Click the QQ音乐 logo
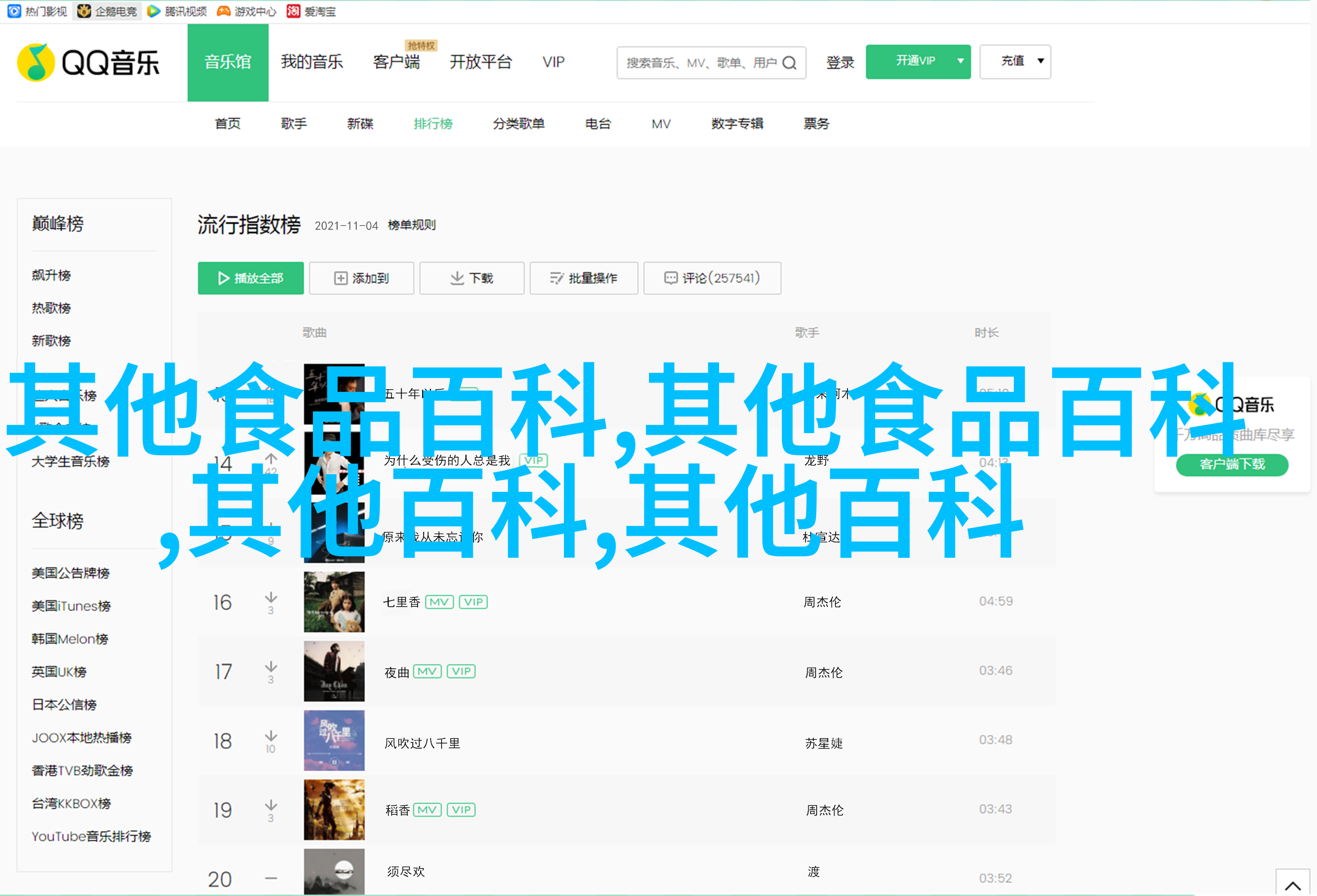The width and height of the screenshot is (1317, 896). click(89, 62)
